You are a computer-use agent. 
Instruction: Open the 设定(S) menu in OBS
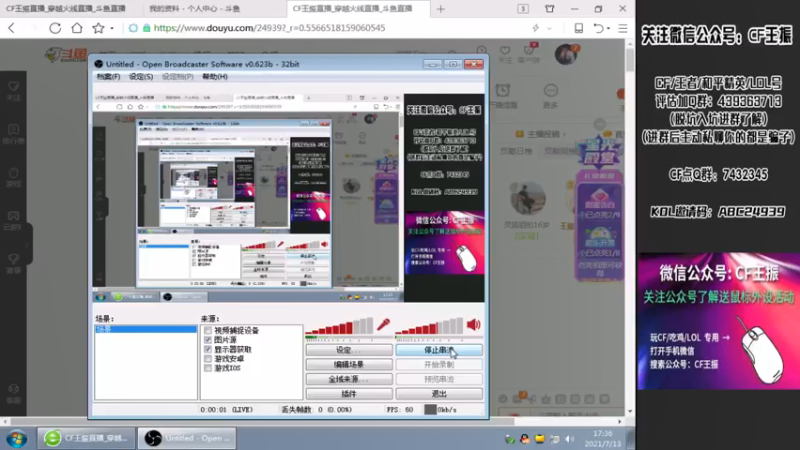[x=141, y=77]
